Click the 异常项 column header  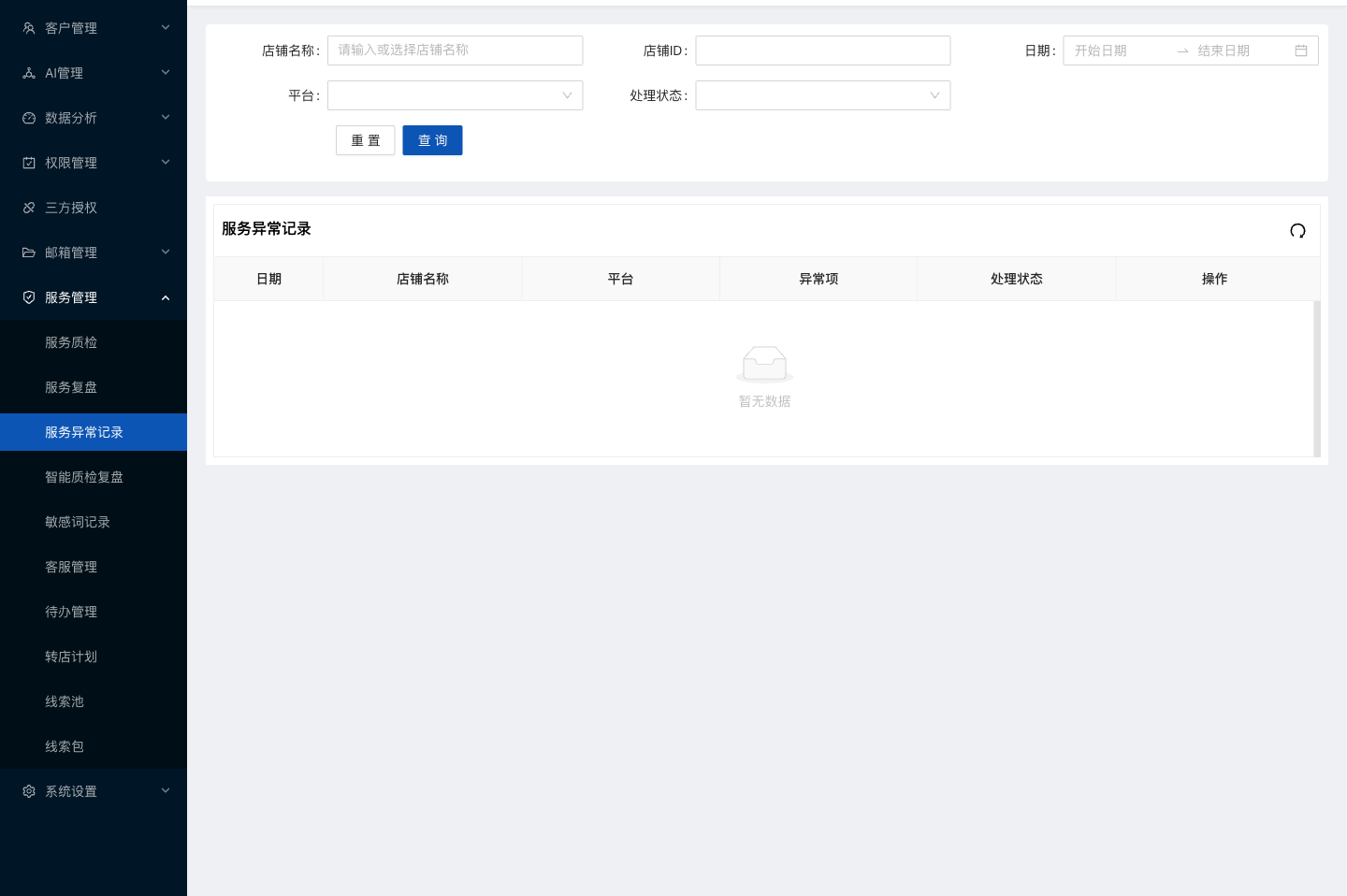[818, 279]
